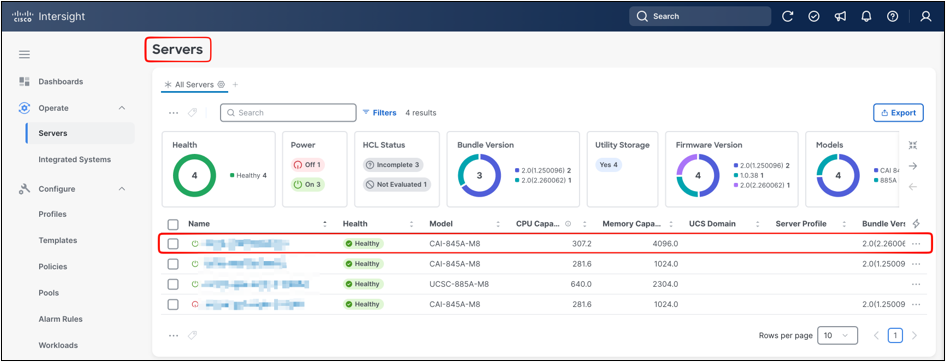The width and height of the screenshot is (946, 362).
Task: Collapse the Operate section chevron
Action: (122, 108)
